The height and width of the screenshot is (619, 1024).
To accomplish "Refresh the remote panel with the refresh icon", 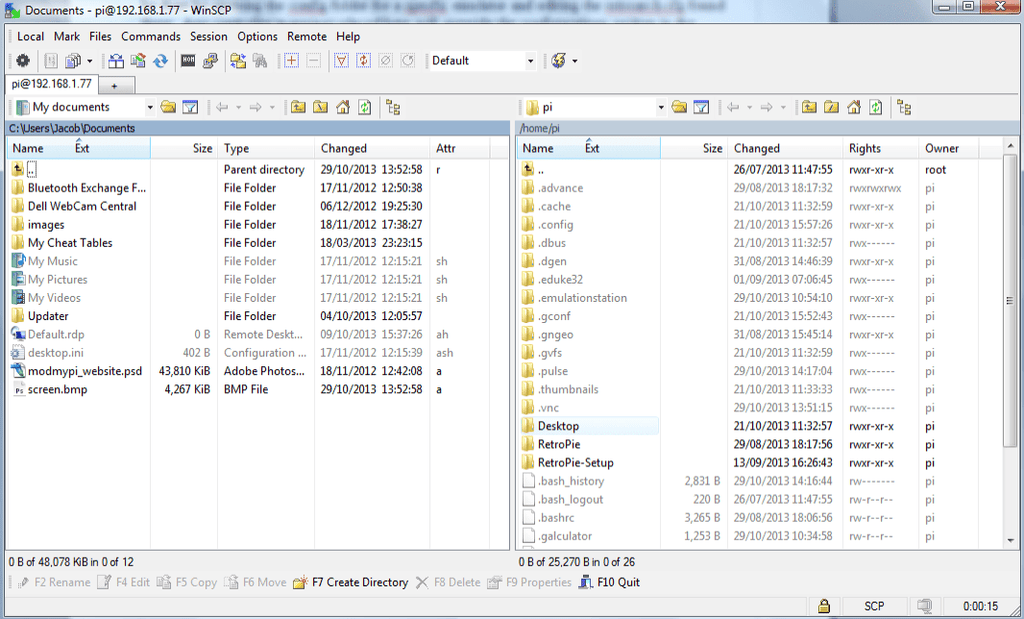I will point(876,107).
